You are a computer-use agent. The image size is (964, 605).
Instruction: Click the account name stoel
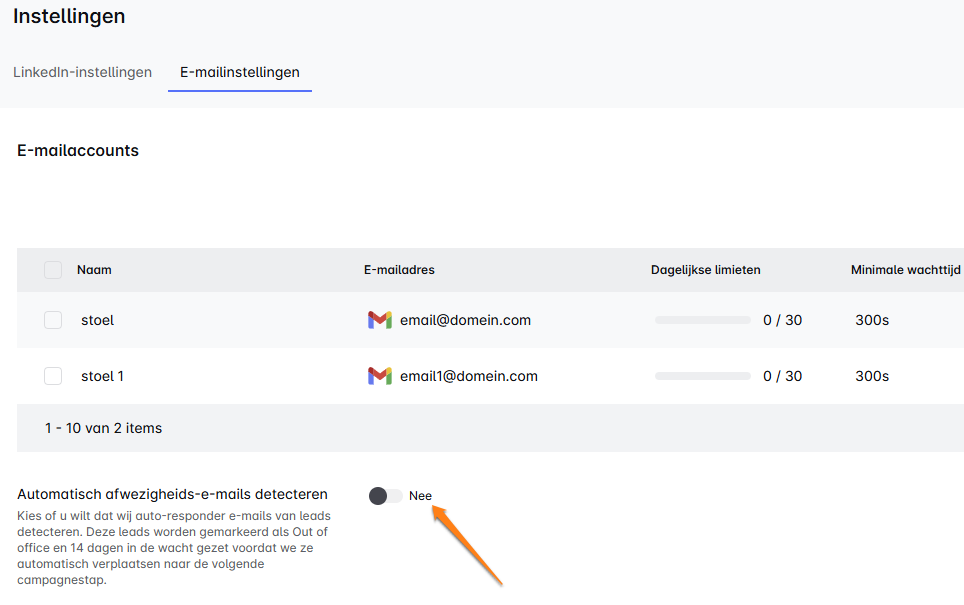tap(97, 320)
